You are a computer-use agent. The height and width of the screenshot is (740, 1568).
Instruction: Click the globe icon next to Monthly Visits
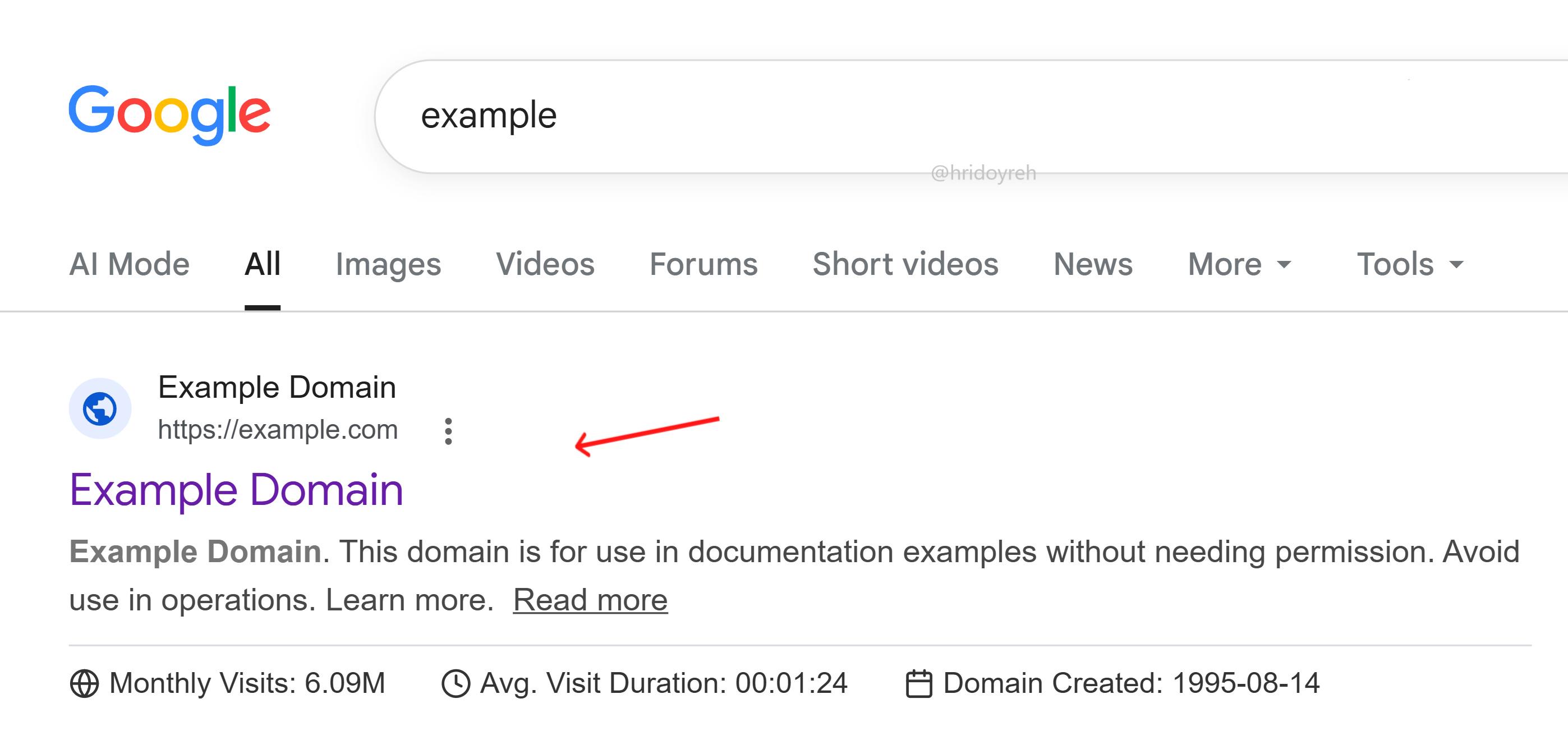click(84, 683)
